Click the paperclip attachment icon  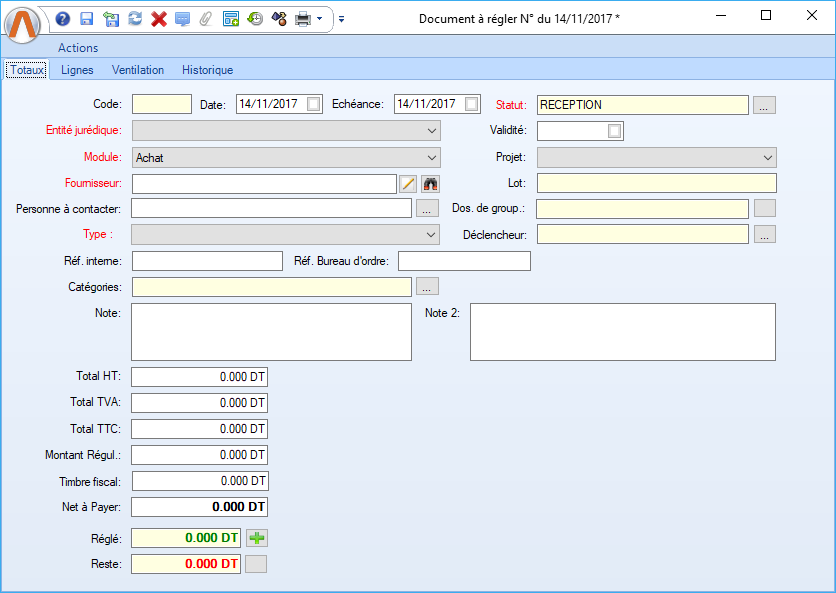[206, 19]
